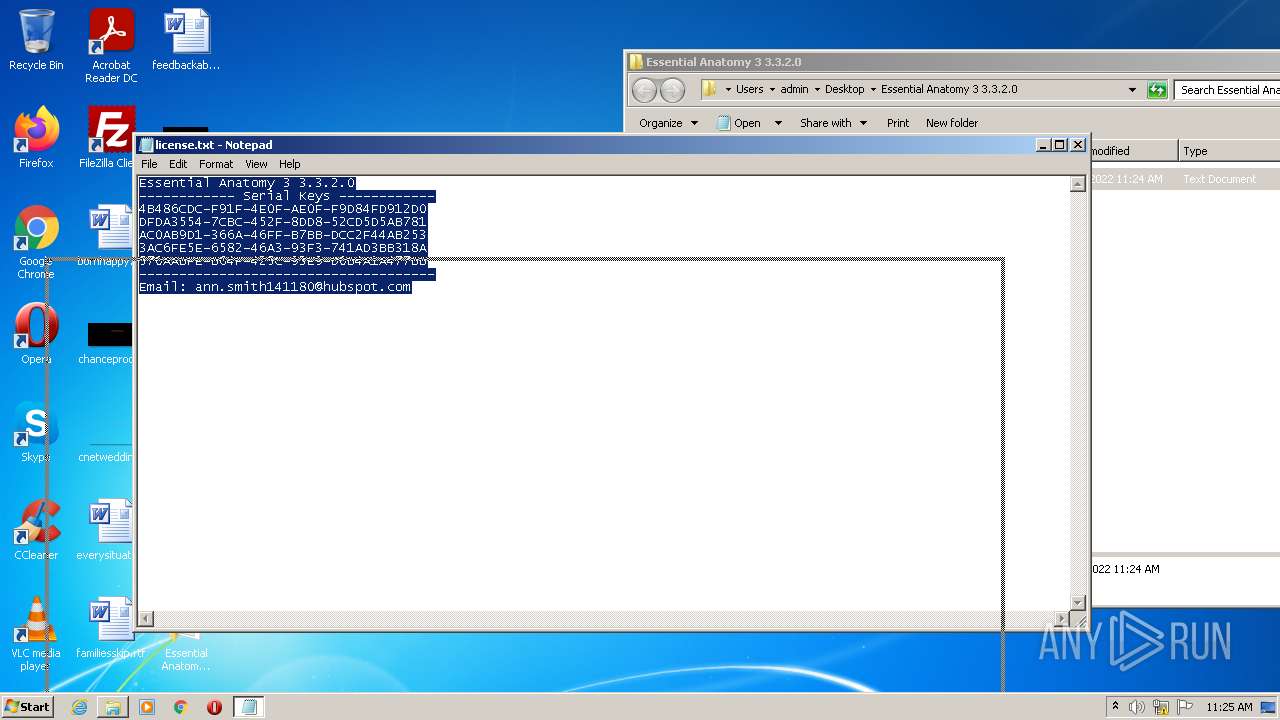This screenshot has height=720, width=1280.
Task: Click Print in the Explorer toolbar
Action: tap(898, 123)
